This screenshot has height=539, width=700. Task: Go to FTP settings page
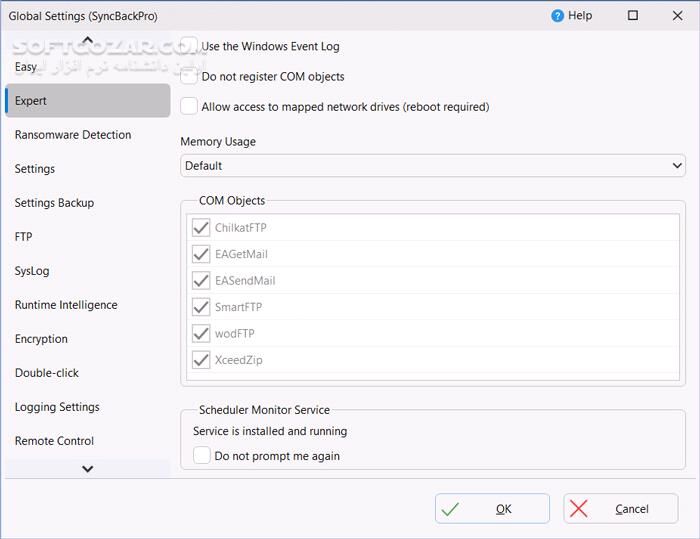click(x=88, y=237)
